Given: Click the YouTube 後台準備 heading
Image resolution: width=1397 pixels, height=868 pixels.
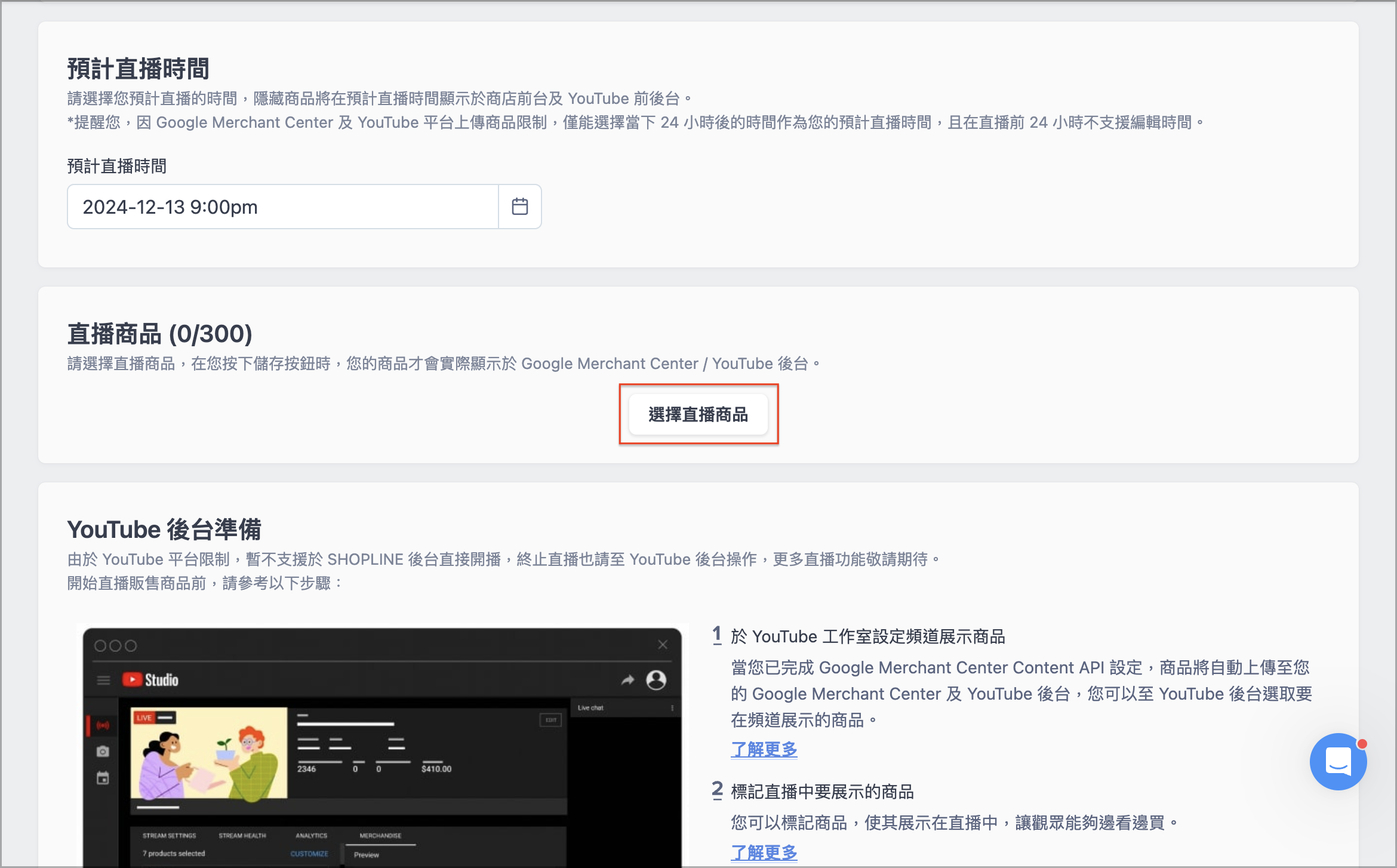Looking at the screenshot, I should point(164,530).
